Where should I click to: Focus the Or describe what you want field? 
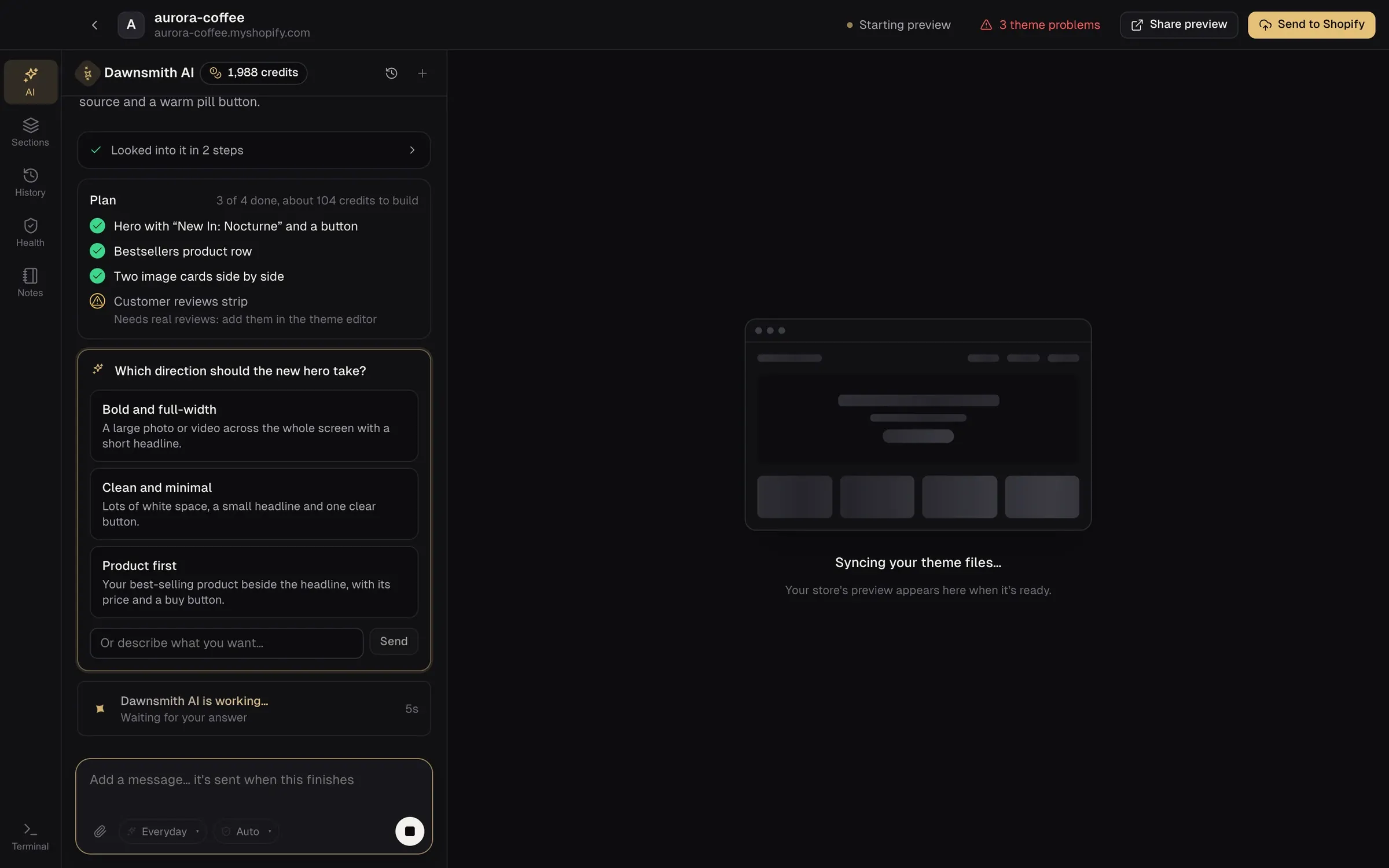[226, 643]
